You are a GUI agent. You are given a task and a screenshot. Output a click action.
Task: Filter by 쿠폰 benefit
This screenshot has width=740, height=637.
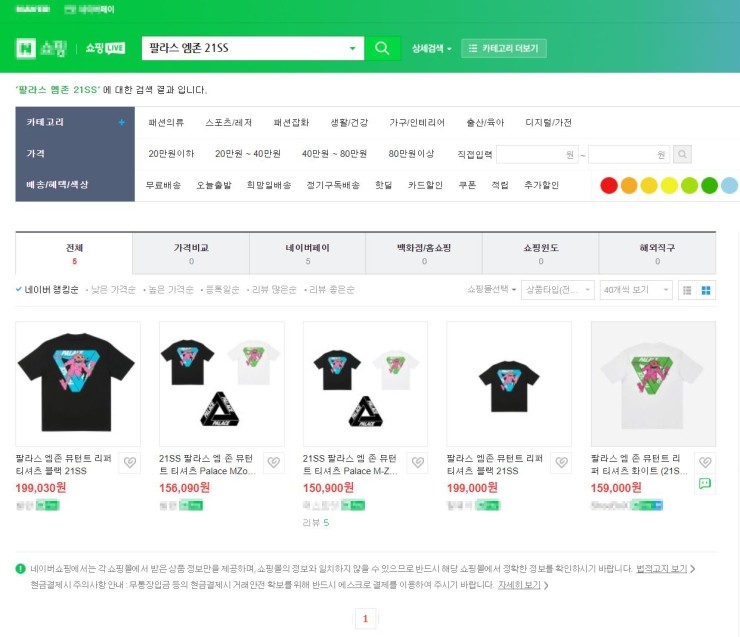click(467, 185)
